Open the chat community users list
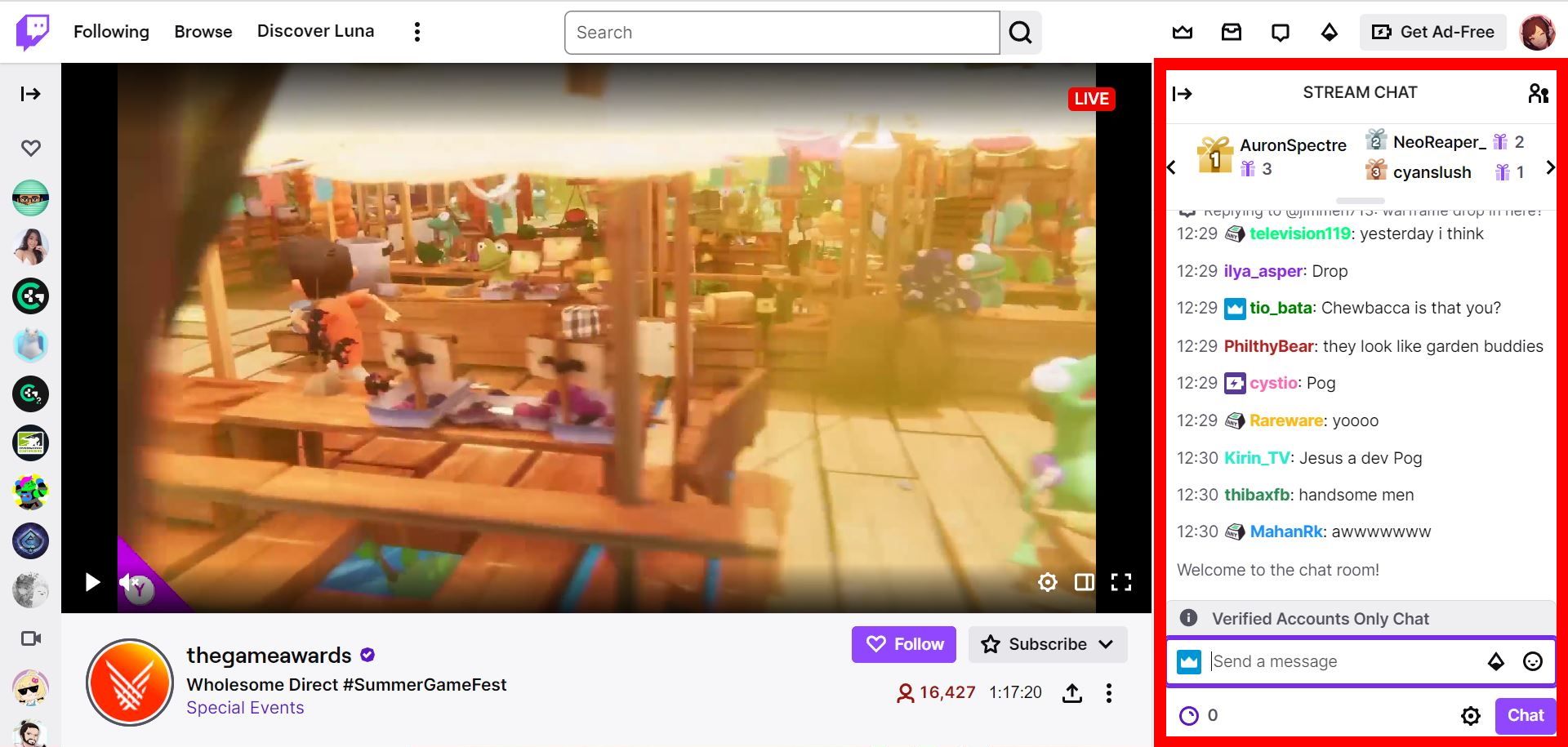Image resolution: width=1568 pixels, height=747 pixels. pos(1539,93)
